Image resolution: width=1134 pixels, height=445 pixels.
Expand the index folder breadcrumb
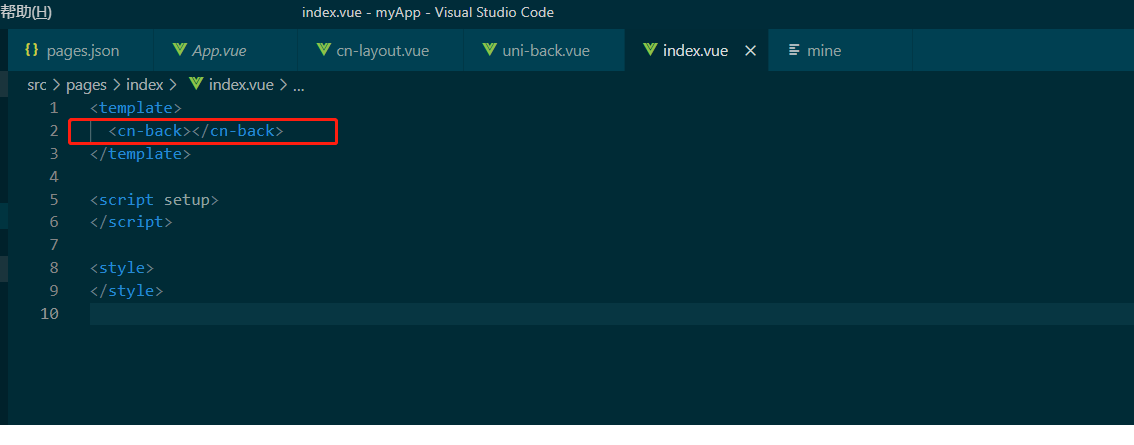pos(144,85)
